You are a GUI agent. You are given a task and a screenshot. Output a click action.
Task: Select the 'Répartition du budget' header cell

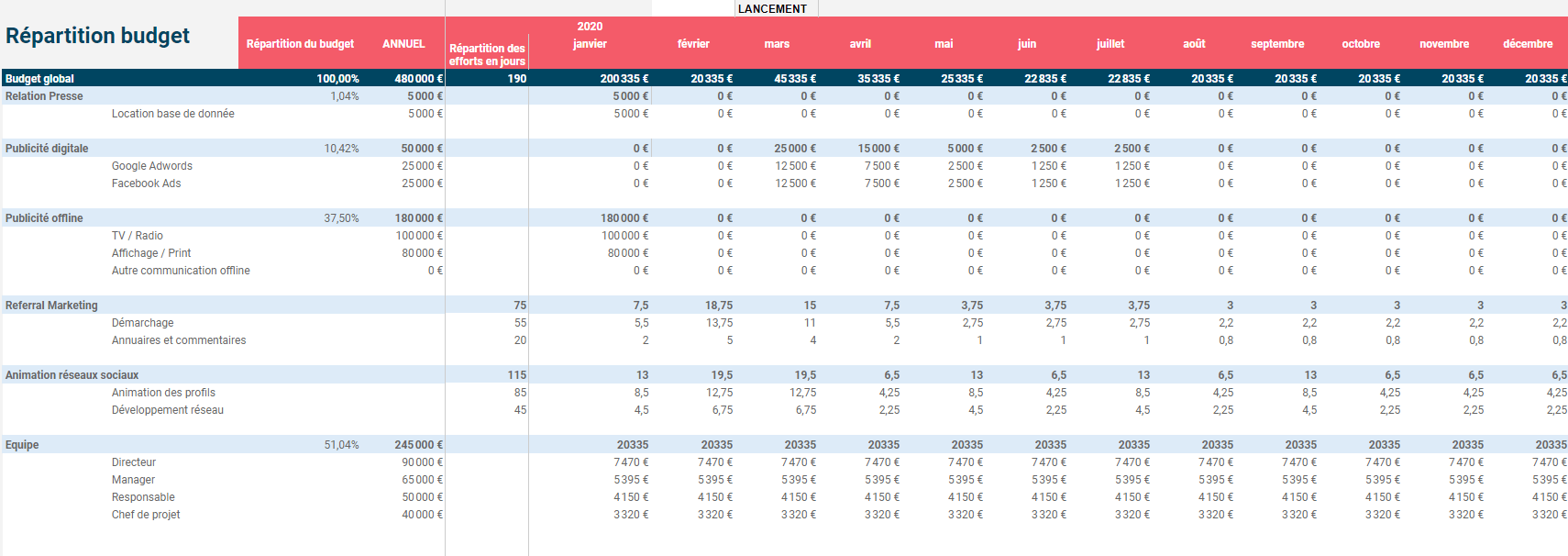pos(300,44)
